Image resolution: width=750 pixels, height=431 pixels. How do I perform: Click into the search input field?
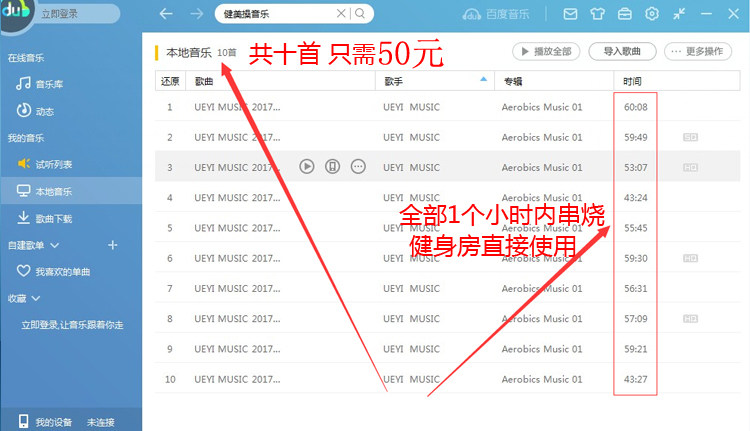(277, 14)
